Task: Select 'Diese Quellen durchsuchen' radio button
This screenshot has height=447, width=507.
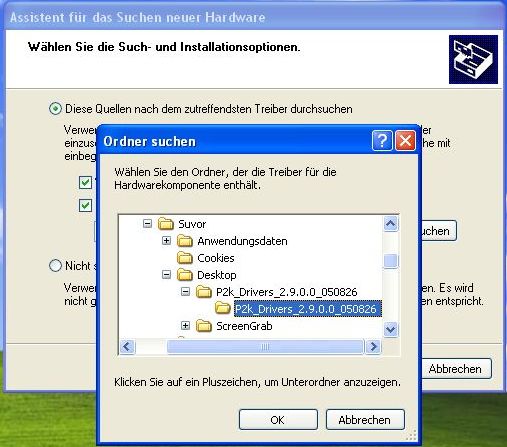Action: [55, 109]
